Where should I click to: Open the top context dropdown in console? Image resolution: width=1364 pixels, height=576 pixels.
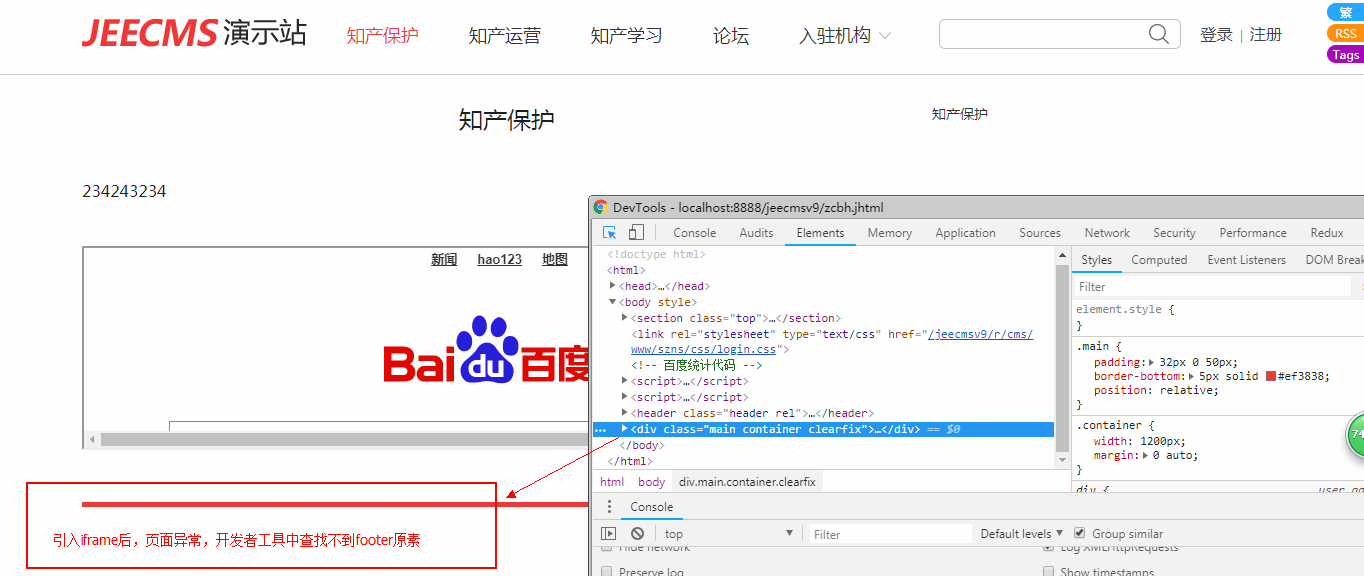click(729, 534)
